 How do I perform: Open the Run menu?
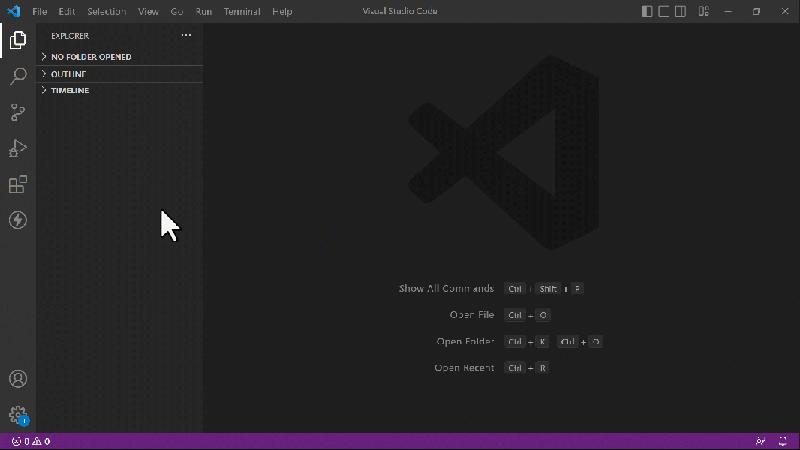pos(204,11)
